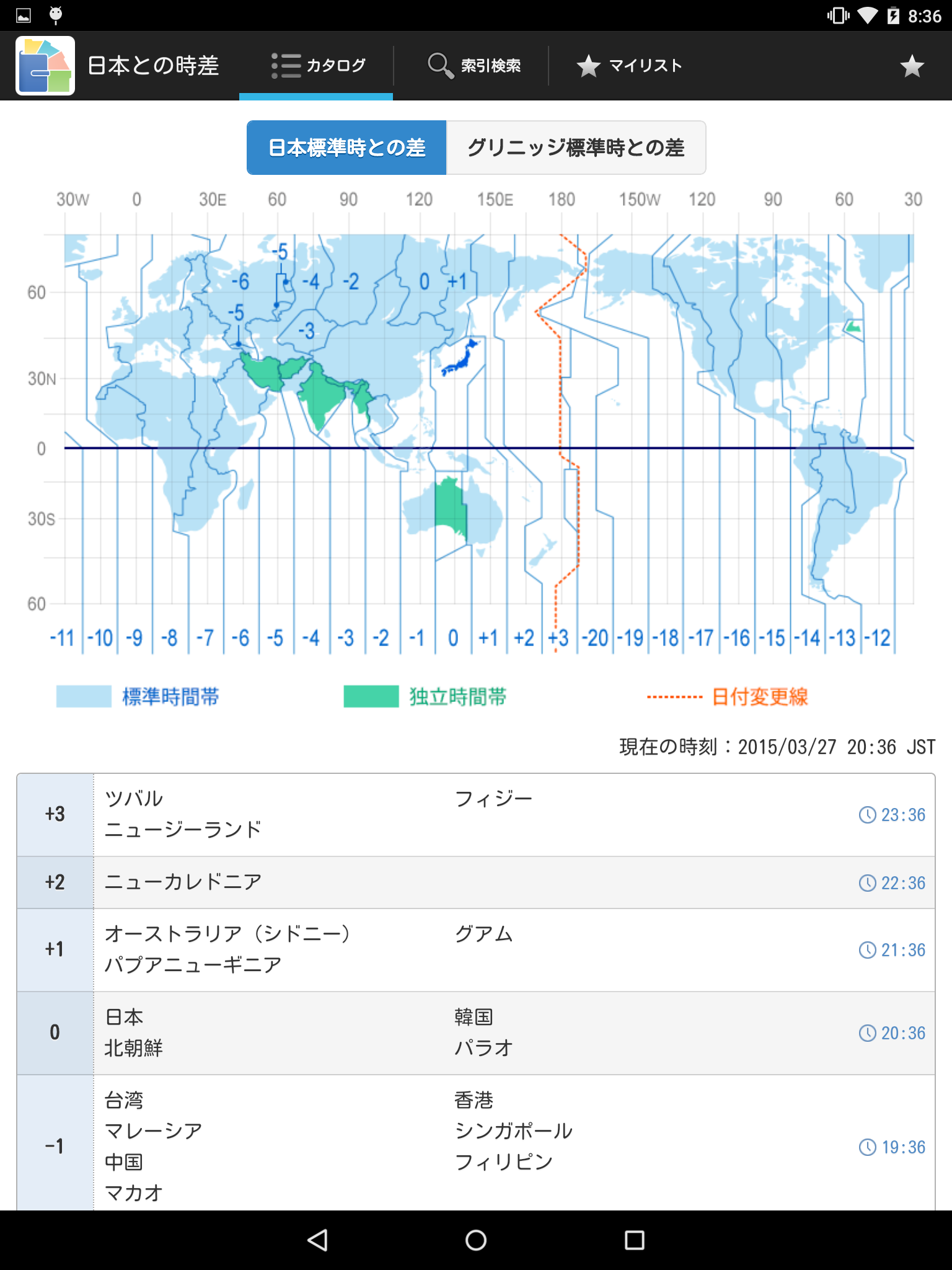The image size is (952, 1270).
Task: Tap the Android home navigation button
Action: point(476,1240)
